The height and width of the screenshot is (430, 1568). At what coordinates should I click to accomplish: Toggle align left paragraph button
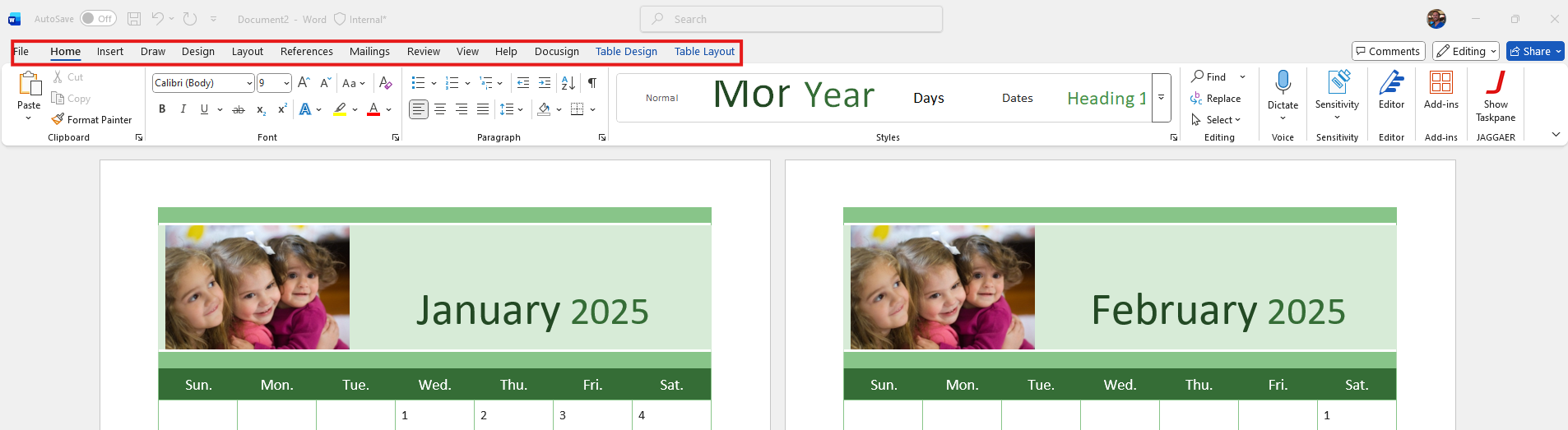[x=419, y=109]
